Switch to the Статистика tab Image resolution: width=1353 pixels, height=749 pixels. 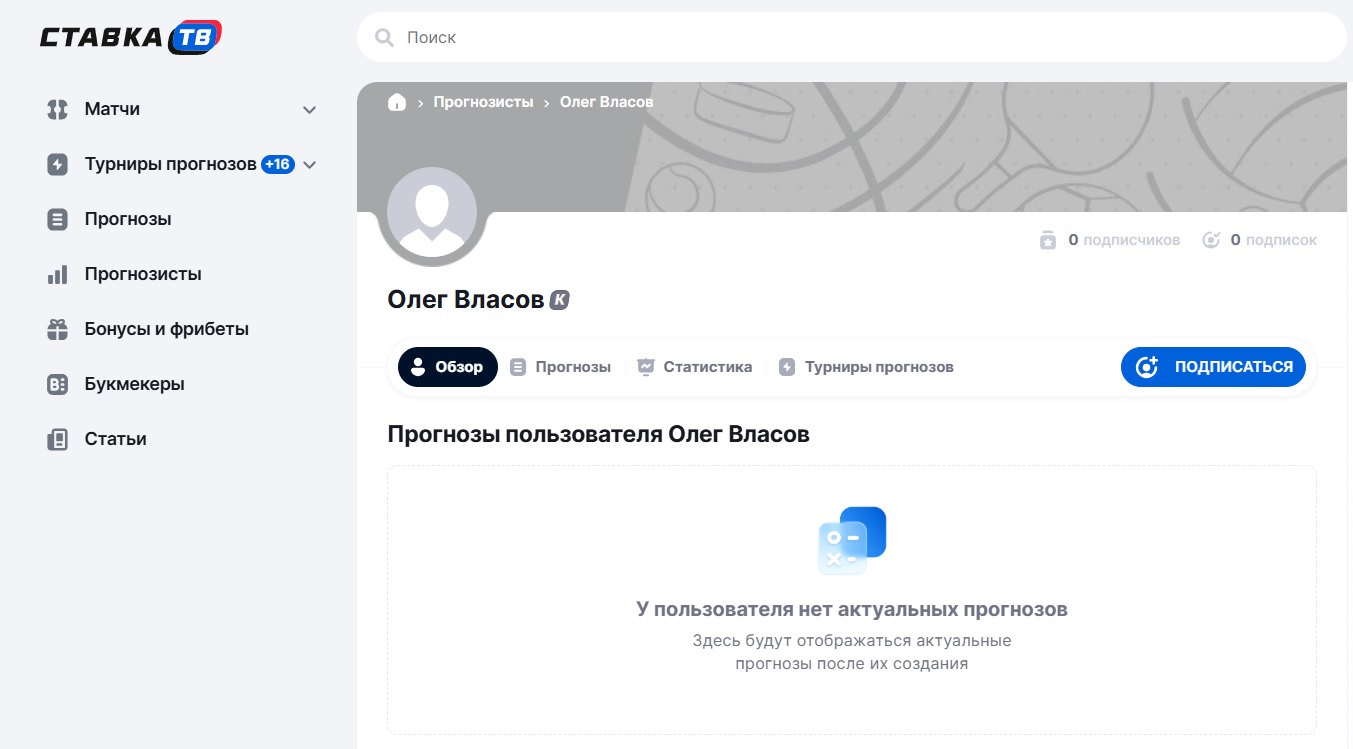pos(695,366)
